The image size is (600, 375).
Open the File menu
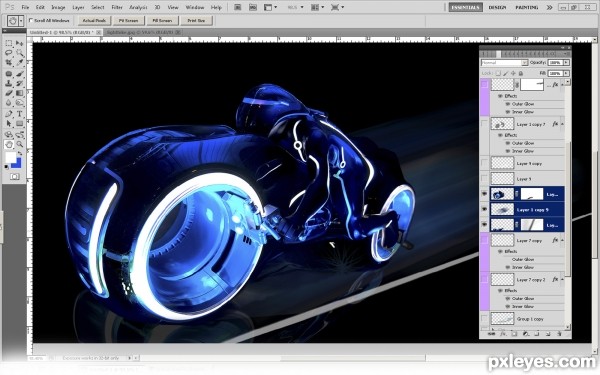25,7
